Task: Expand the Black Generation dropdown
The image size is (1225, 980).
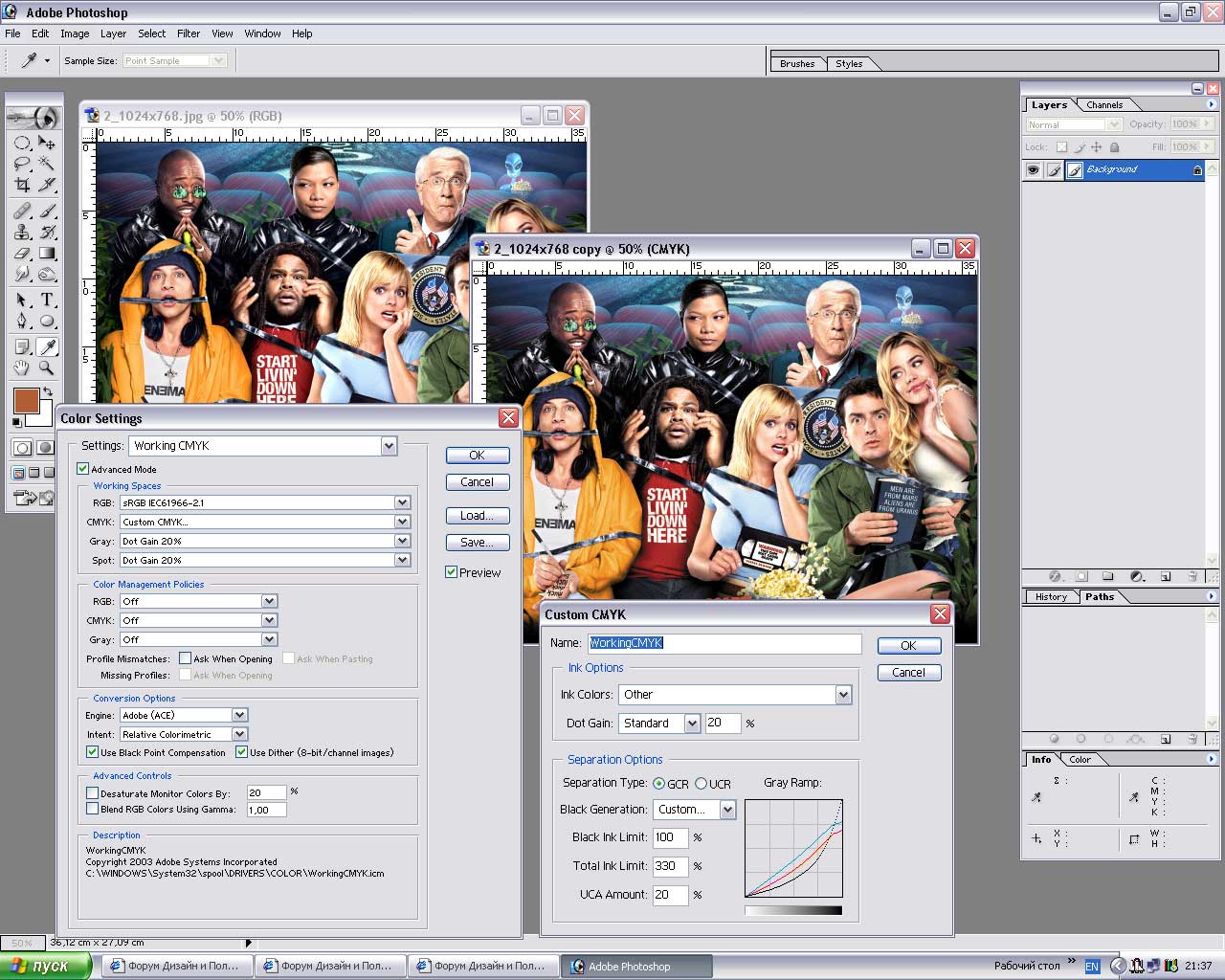Action: [x=727, y=810]
